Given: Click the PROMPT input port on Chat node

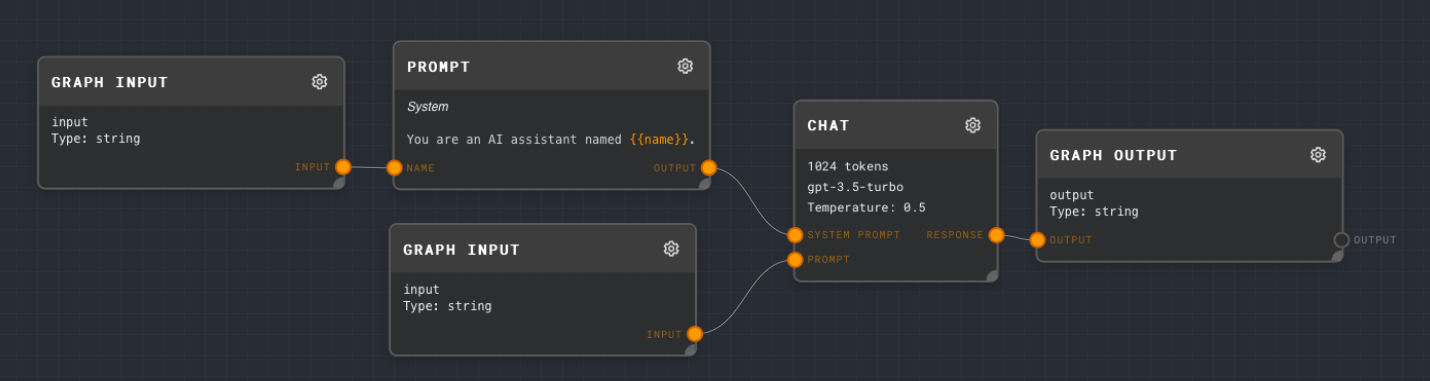Looking at the screenshot, I should tap(795, 260).
